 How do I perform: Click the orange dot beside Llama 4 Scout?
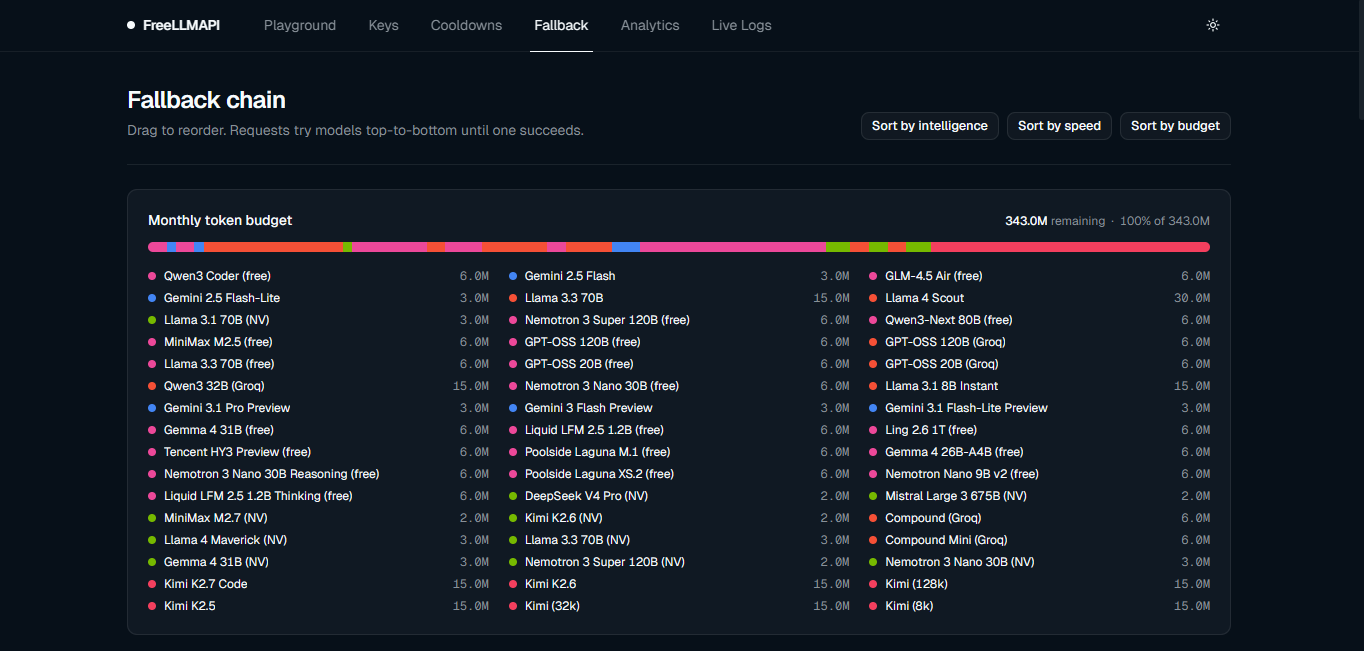click(874, 298)
